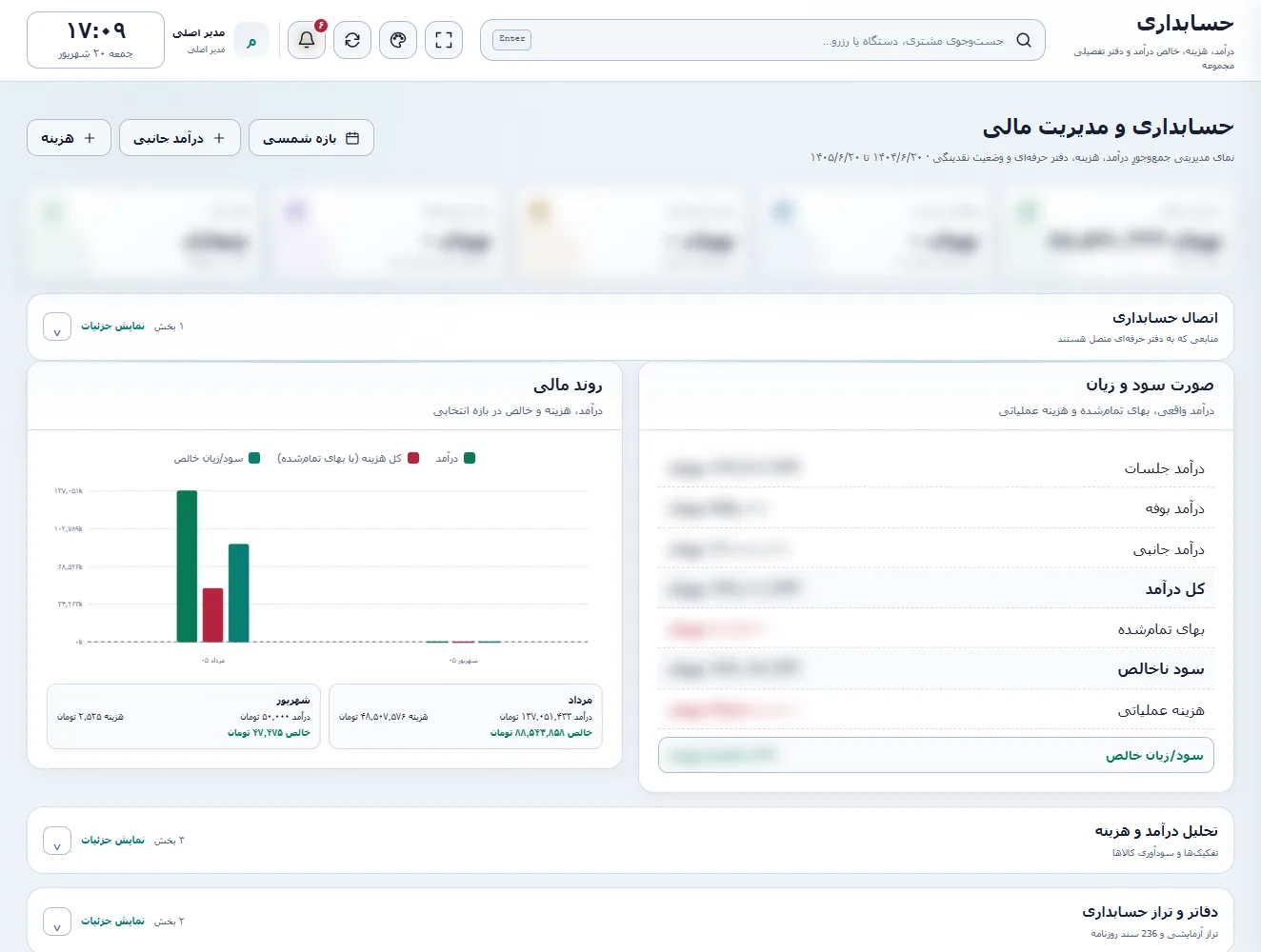Expand the اتصال حسابداری section chevron
The height and width of the screenshot is (952, 1261).
pos(57,327)
